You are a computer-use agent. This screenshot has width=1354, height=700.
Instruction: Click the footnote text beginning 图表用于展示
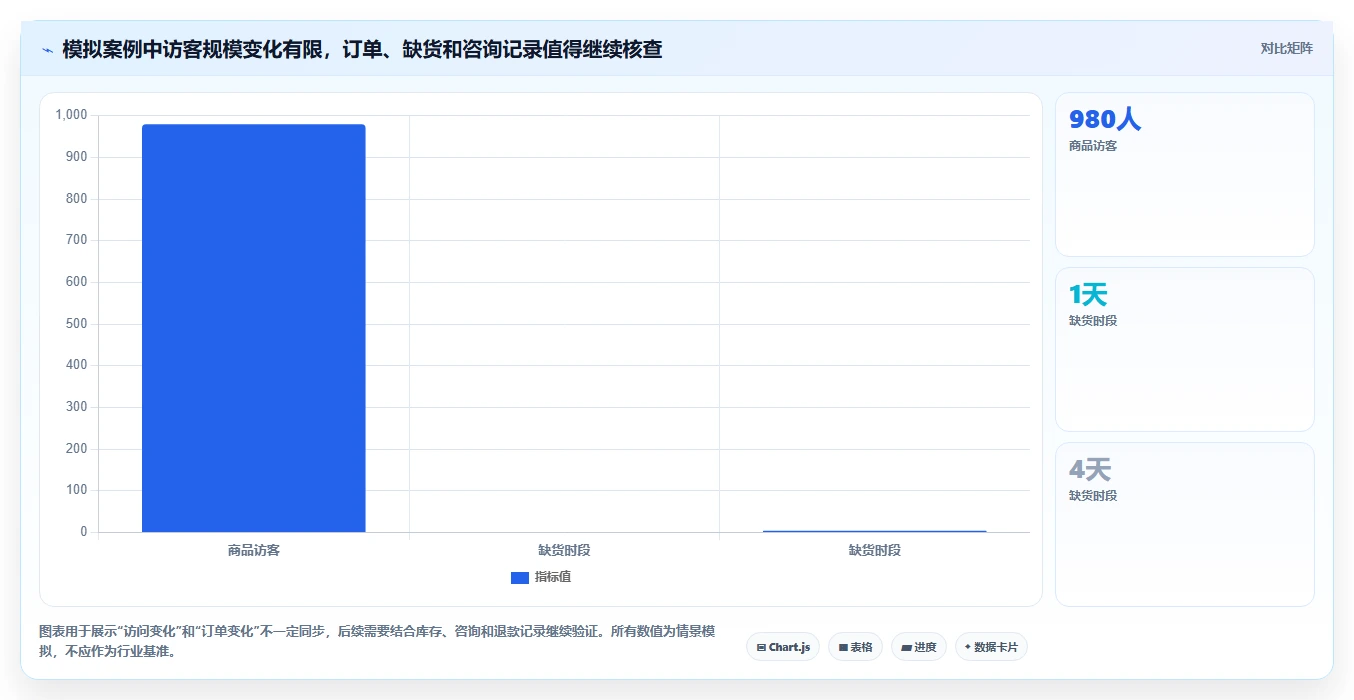click(377, 641)
